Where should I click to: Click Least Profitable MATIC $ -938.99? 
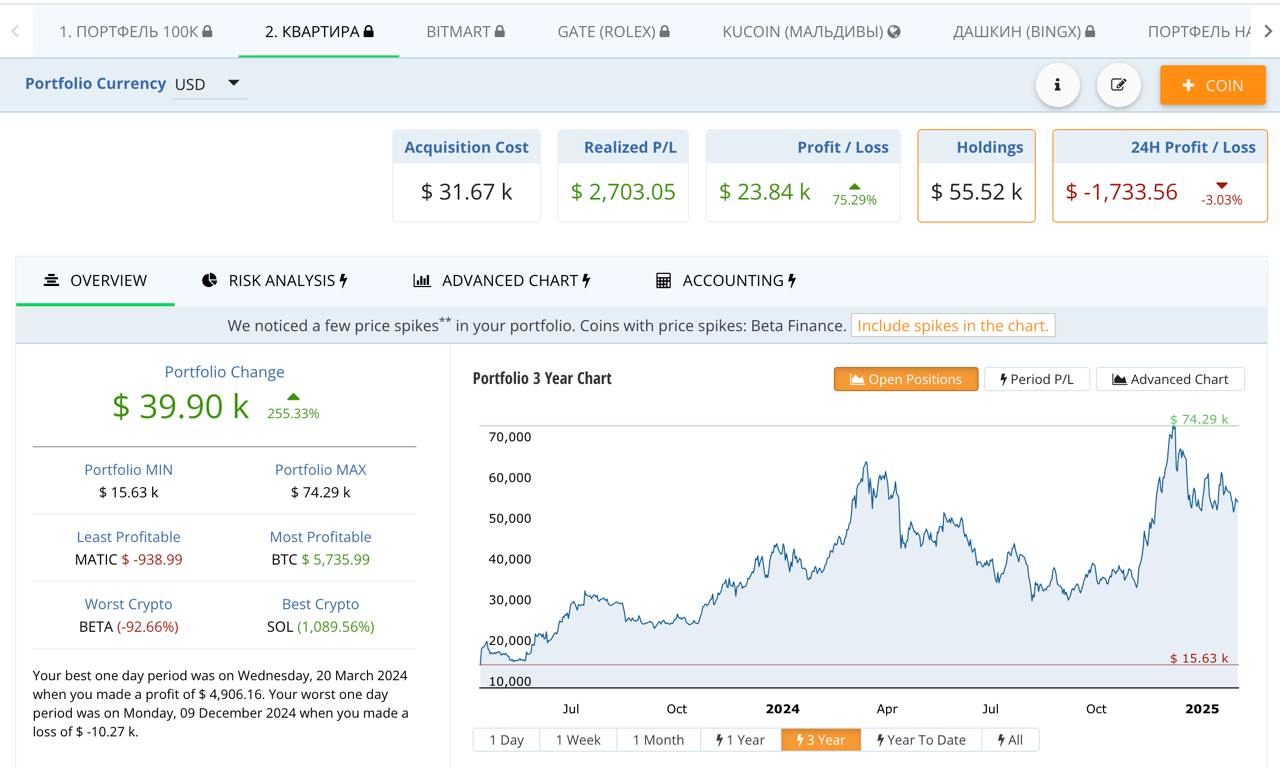(x=128, y=559)
